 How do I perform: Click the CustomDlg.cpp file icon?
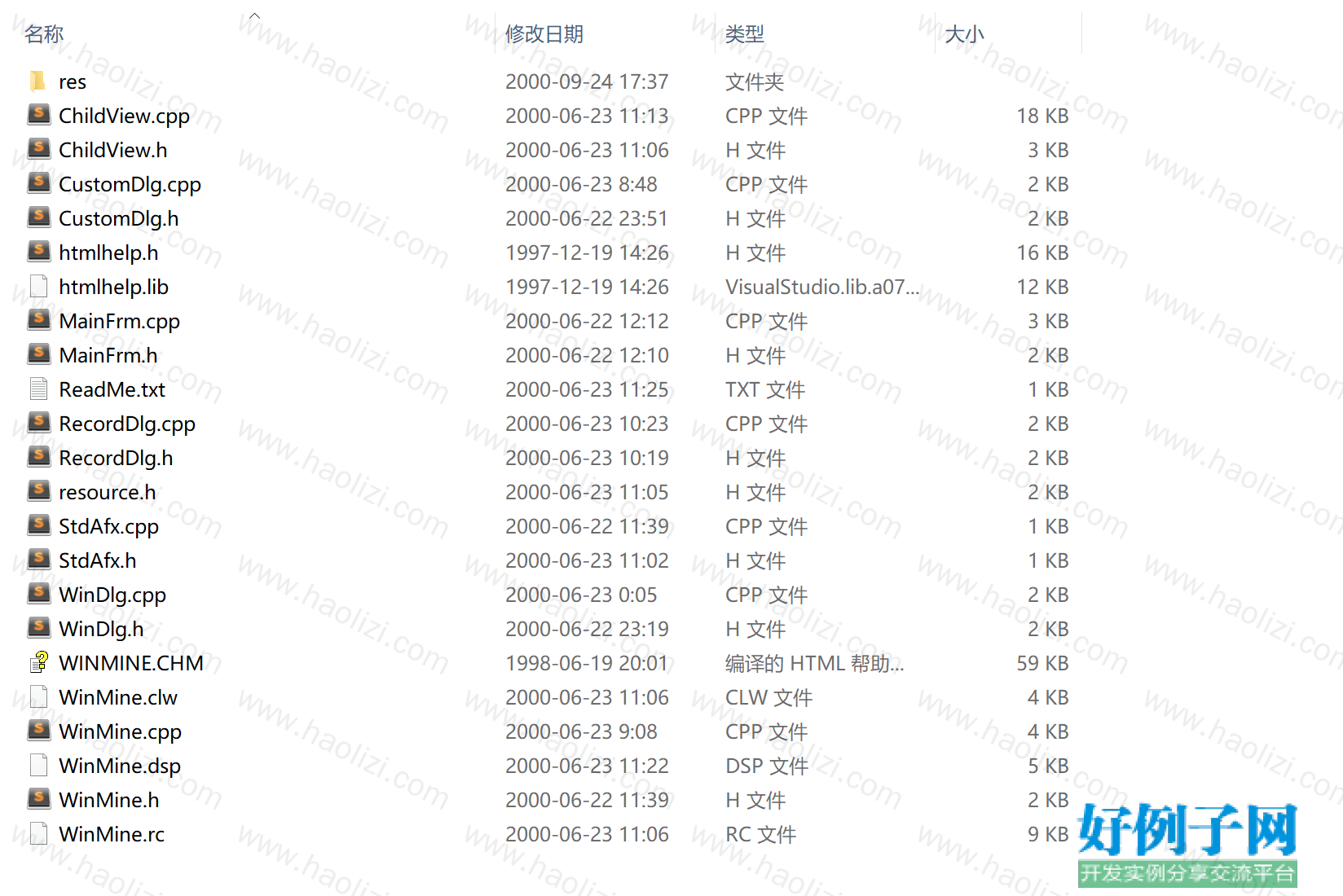pyautogui.click(x=38, y=183)
